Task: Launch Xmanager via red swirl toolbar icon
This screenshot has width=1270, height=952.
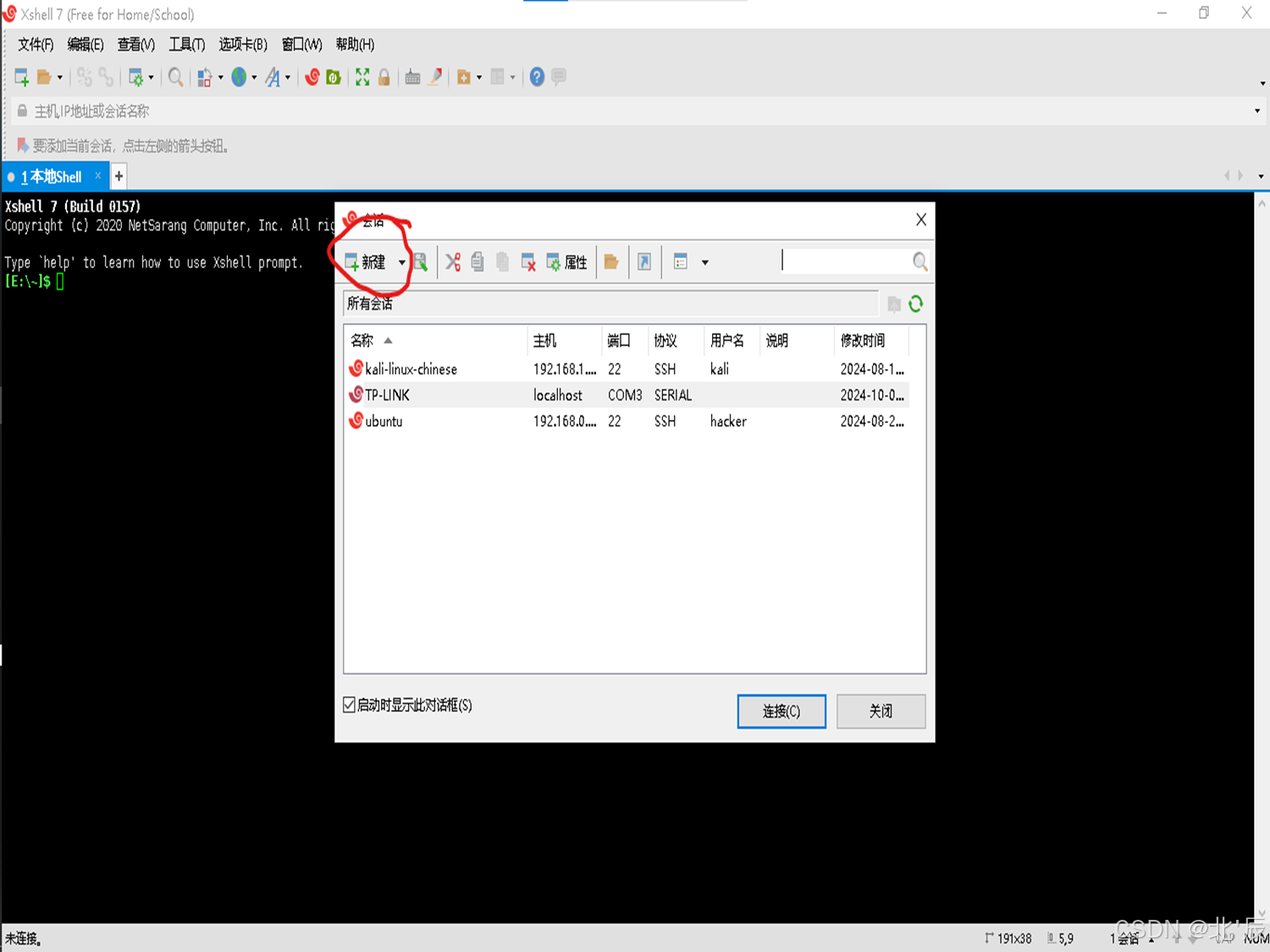Action: coord(312,78)
